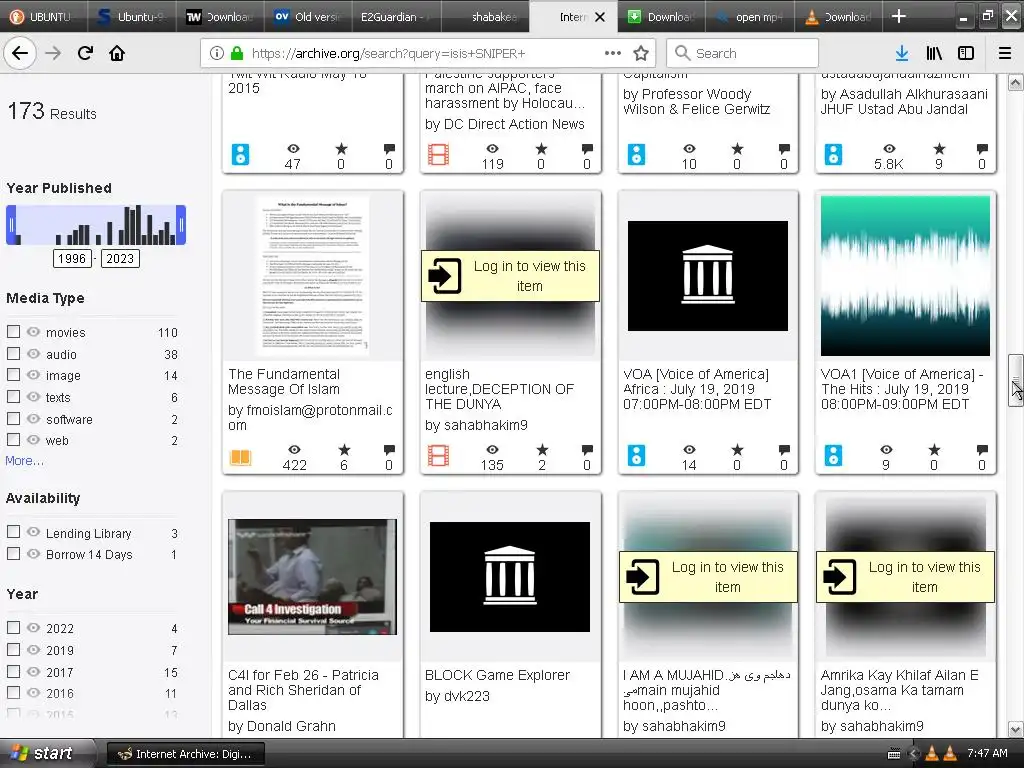Expand media types with More... link
This screenshot has width=1024, height=768.
[25, 460]
